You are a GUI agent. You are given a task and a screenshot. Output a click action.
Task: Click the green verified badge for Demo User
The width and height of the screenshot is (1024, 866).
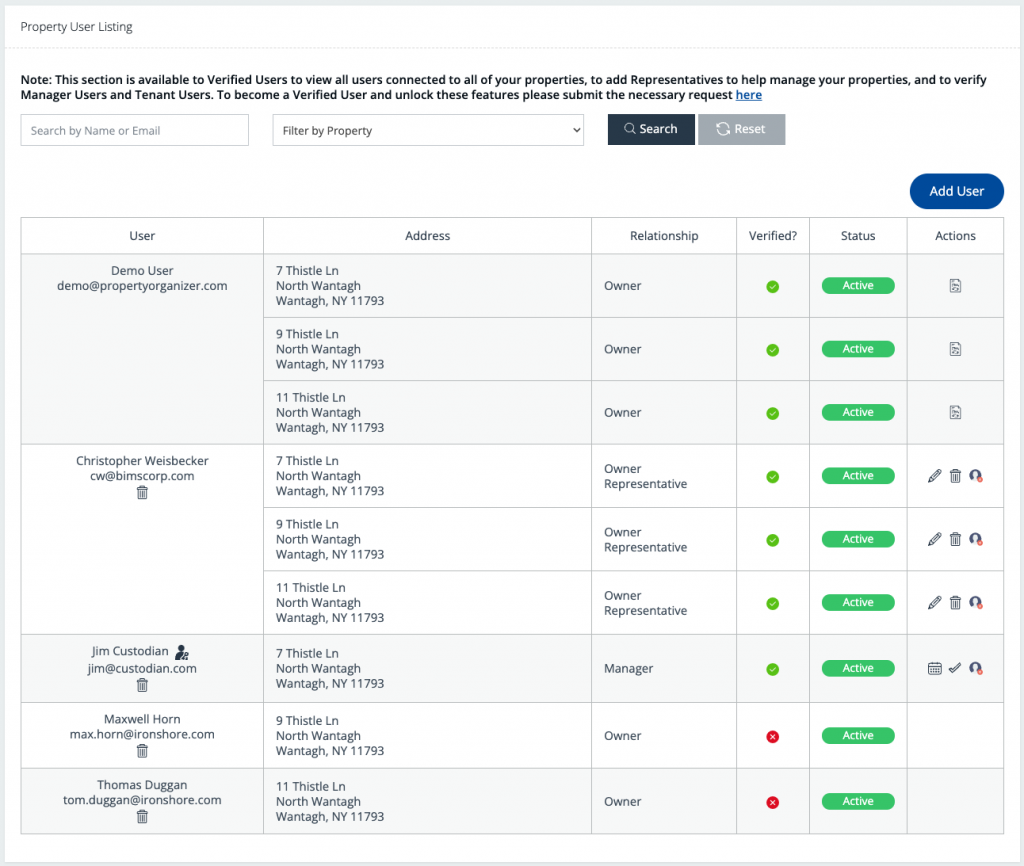(772, 285)
